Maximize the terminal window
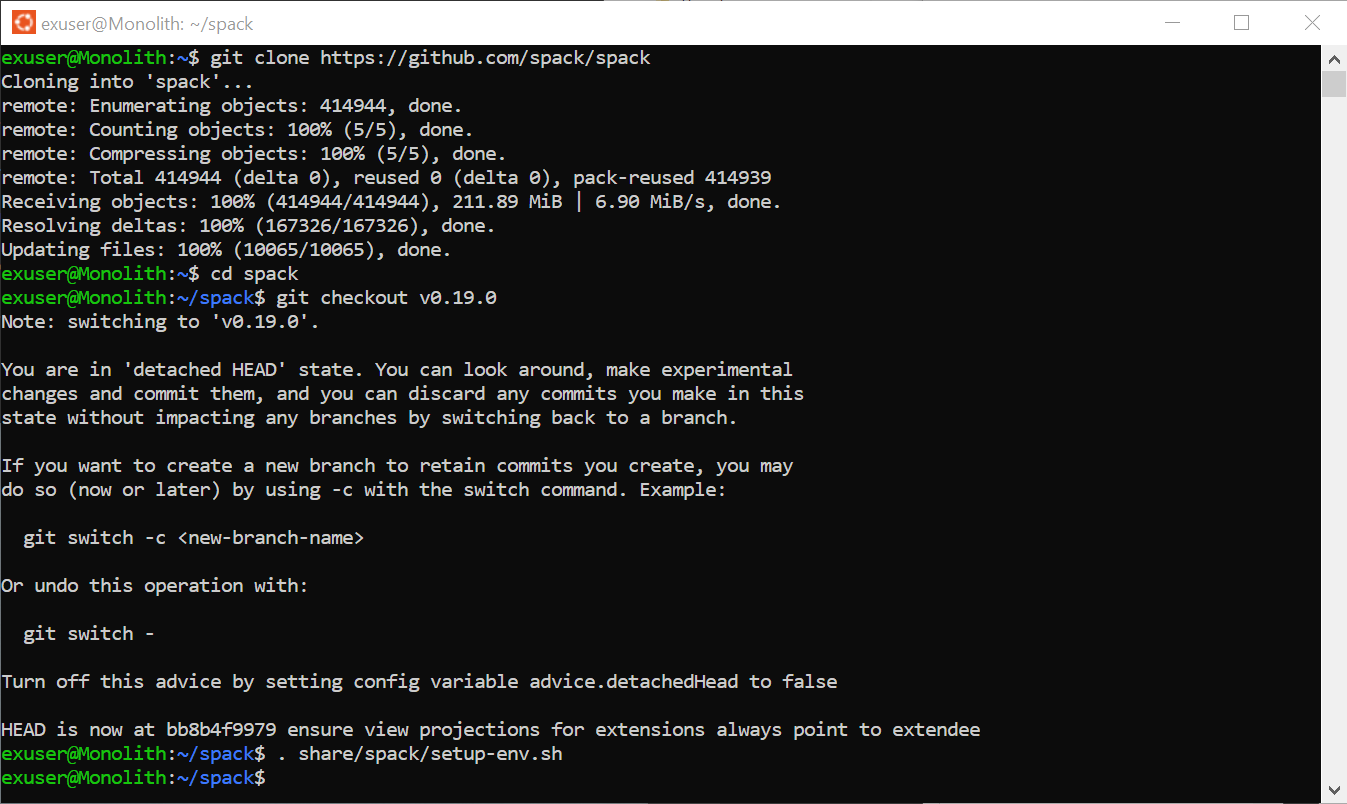This screenshot has height=804, width=1347. click(1242, 23)
